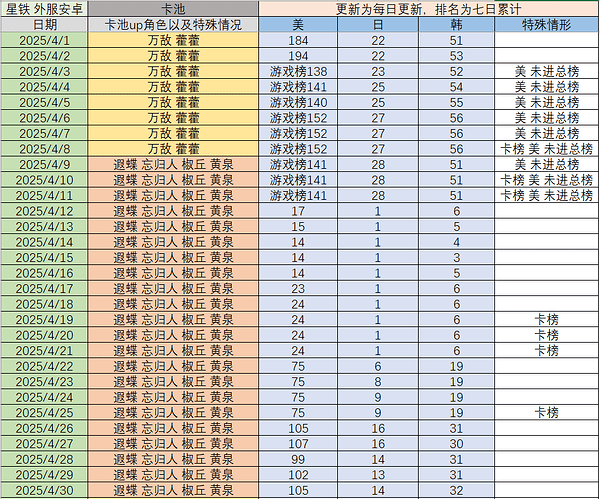Select the cell showing value 17
600x499 pixels.
coord(298,211)
